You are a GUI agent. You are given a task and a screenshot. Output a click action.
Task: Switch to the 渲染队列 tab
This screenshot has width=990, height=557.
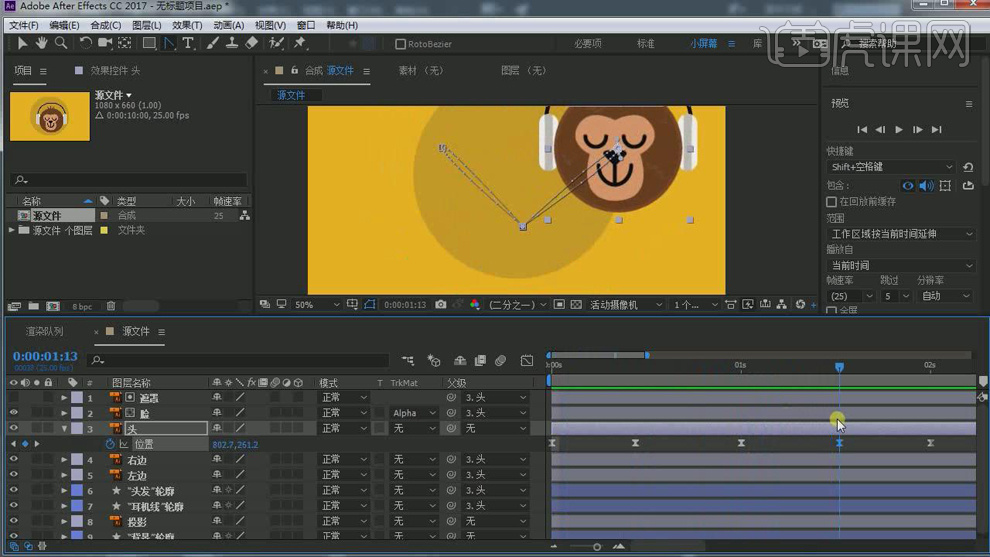coord(44,332)
